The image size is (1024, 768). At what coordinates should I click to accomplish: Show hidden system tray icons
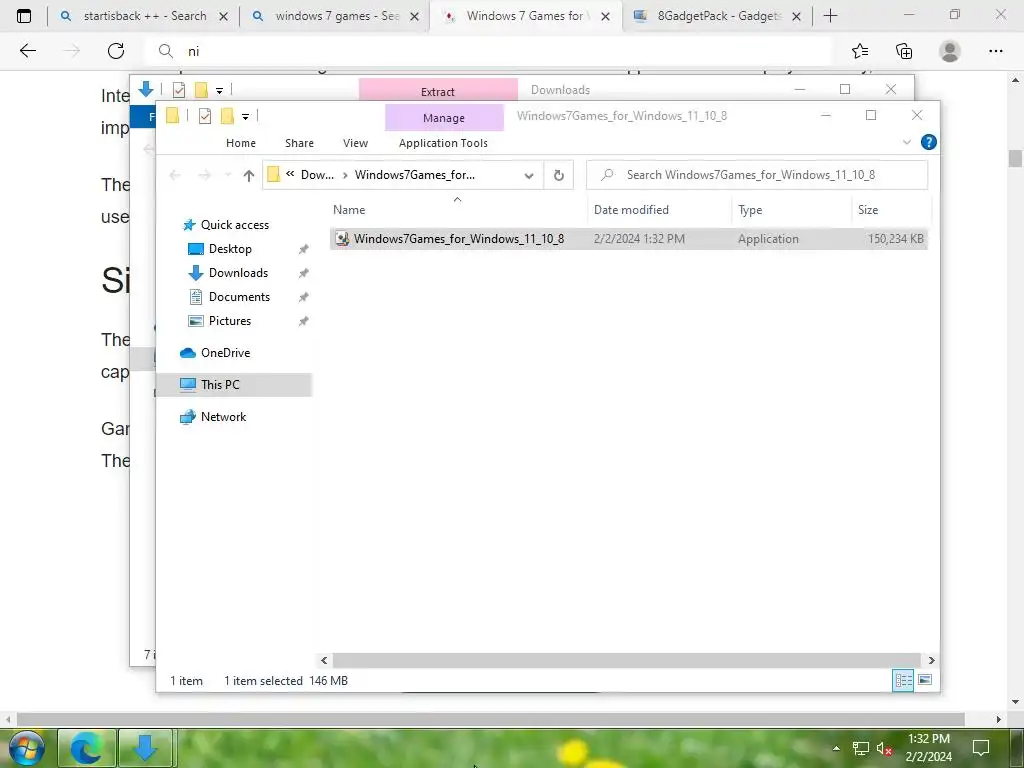point(836,748)
